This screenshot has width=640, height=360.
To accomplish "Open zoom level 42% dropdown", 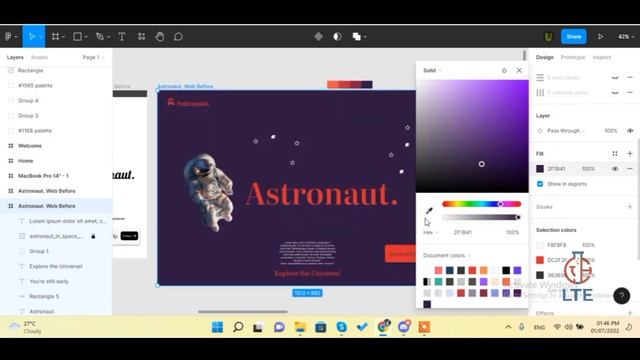I will coord(626,37).
